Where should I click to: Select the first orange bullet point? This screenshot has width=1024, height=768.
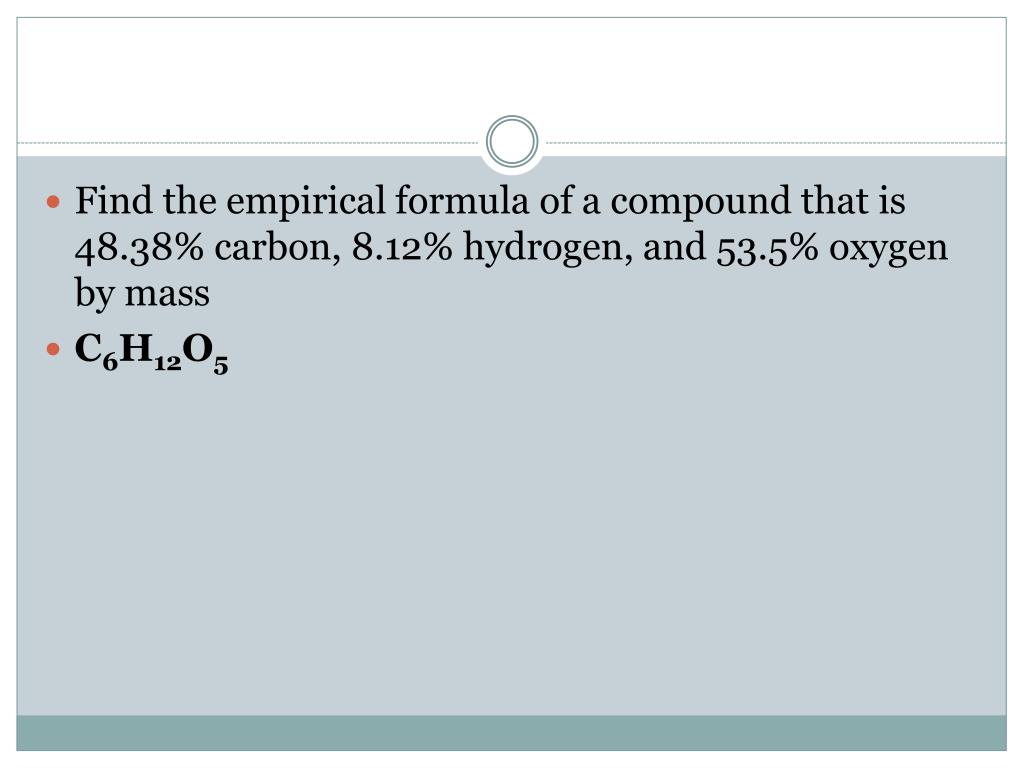54,201
